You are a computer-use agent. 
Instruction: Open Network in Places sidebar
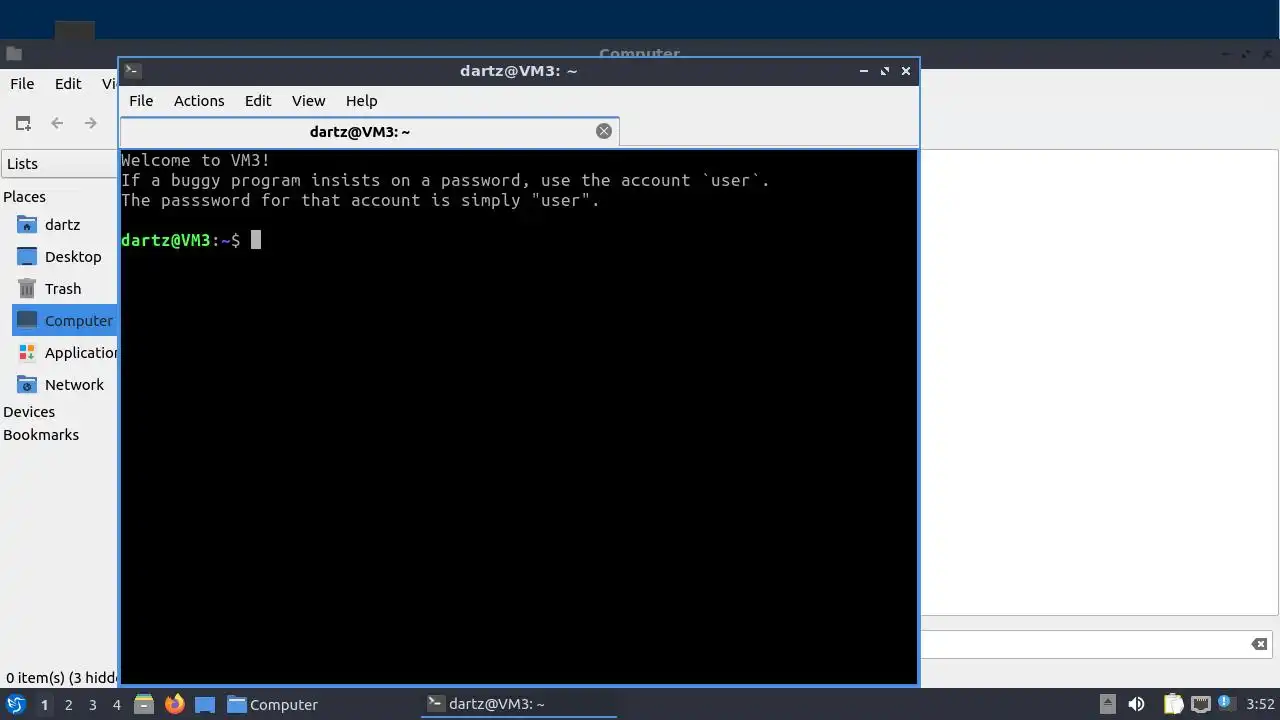(74, 385)
